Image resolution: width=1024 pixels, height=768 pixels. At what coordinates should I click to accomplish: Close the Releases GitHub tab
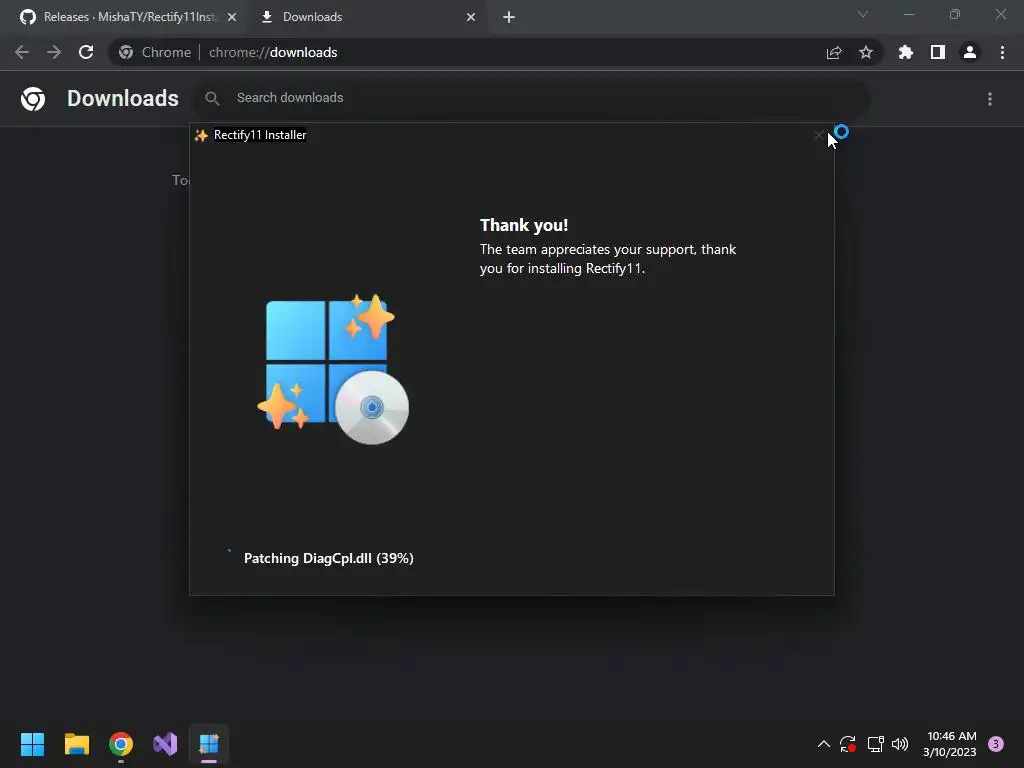click(232, 17)
